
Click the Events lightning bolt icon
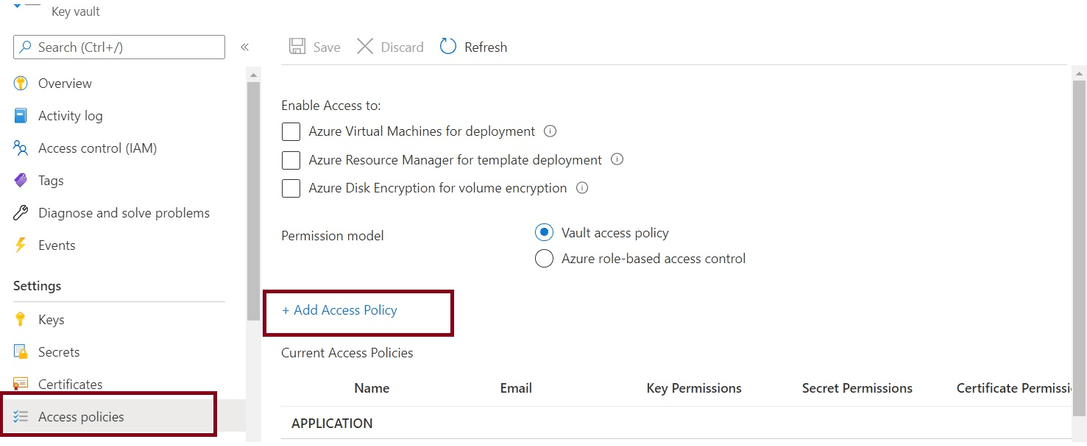coord(21,246)
